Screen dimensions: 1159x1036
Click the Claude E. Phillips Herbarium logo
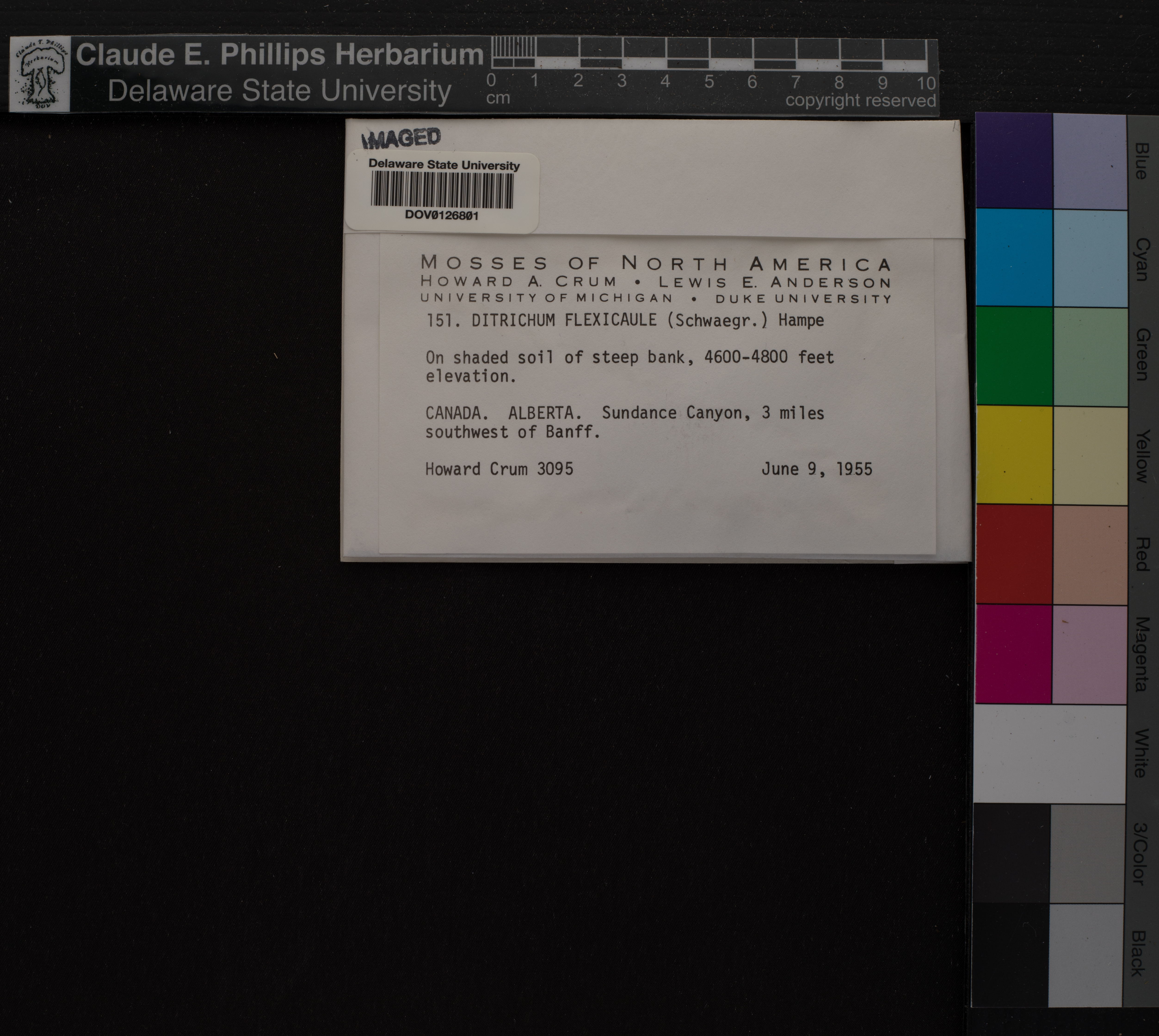click(x=39, y=74)
